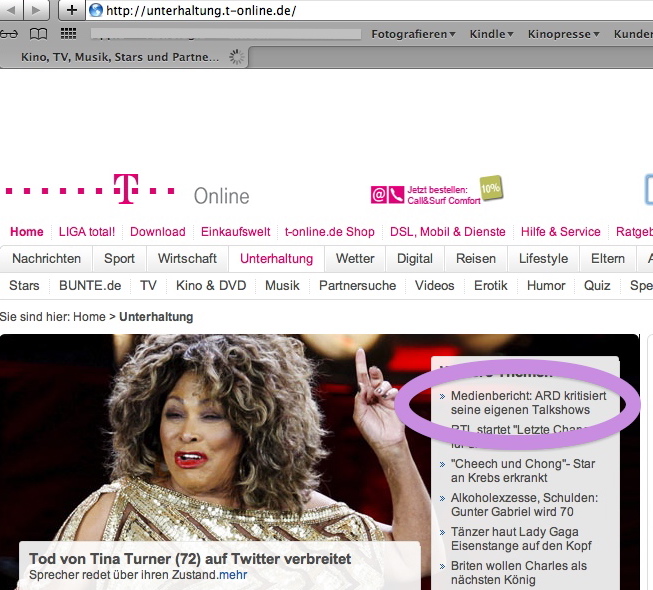This screenshot has width=653, height=590.
Task: Click the green 10% discount badge
Action: tap(491, 188)
